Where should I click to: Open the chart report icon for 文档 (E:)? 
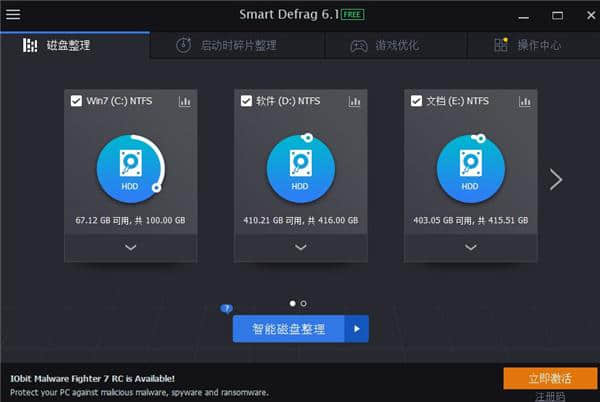click(524, 101)
